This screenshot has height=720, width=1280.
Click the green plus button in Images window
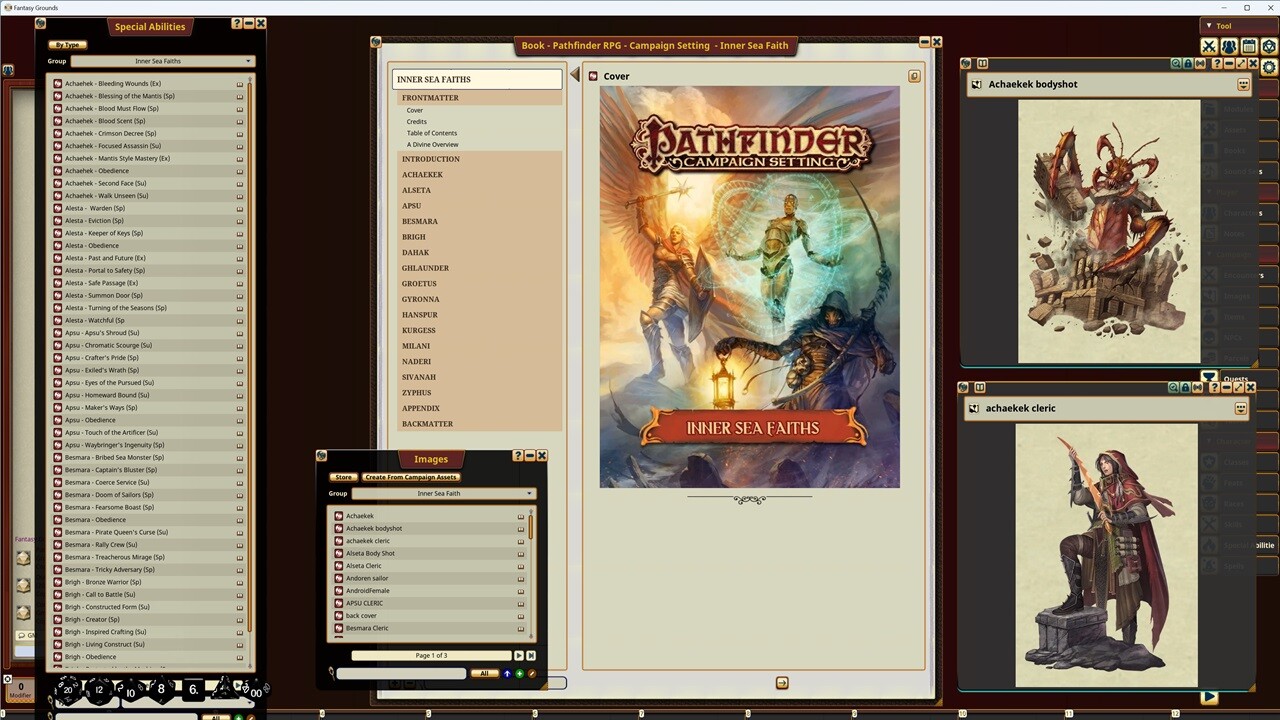coord(519,673)
